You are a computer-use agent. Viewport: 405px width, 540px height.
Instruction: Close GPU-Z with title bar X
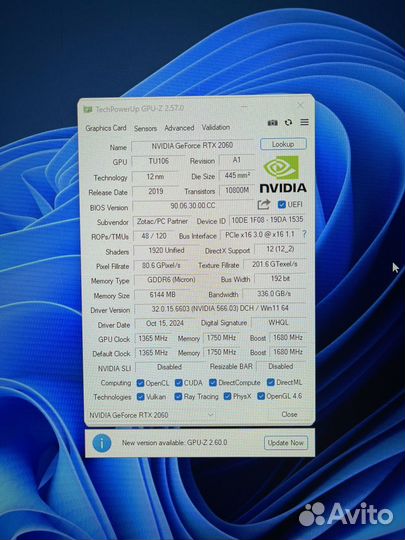point(300,105)
